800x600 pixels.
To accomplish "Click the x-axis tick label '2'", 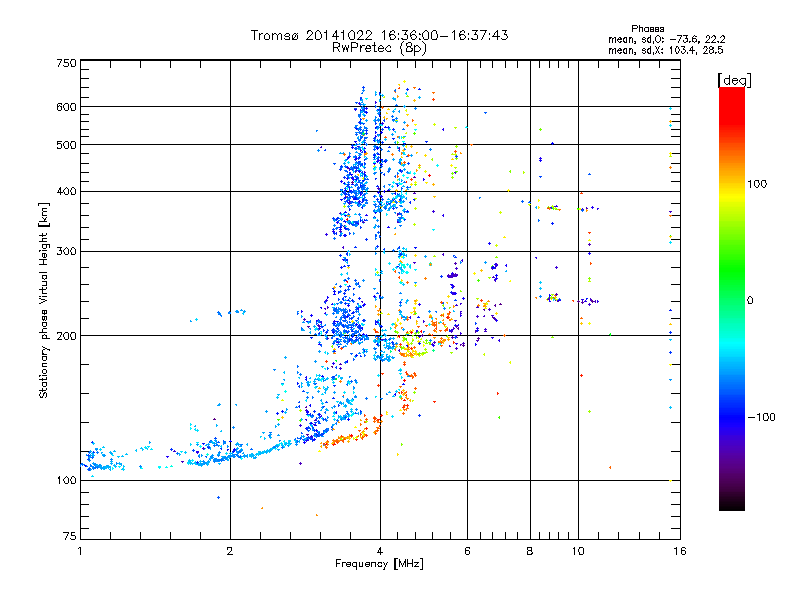I will click(x=230, y=551).
